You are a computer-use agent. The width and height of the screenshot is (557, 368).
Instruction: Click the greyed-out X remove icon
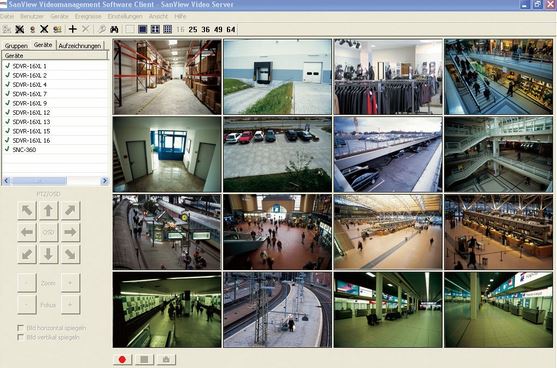pos(85,29)
